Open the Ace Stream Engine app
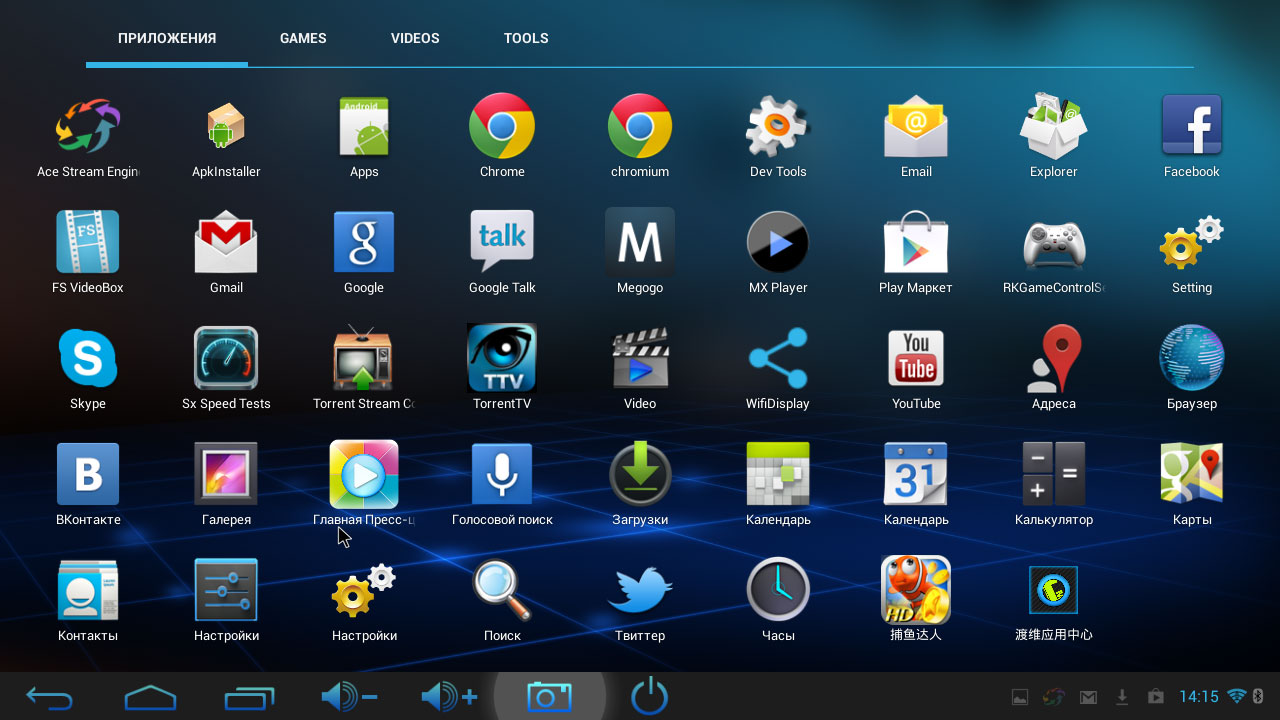The height and width of the screenshot is (720, 1280). (88, 126)
